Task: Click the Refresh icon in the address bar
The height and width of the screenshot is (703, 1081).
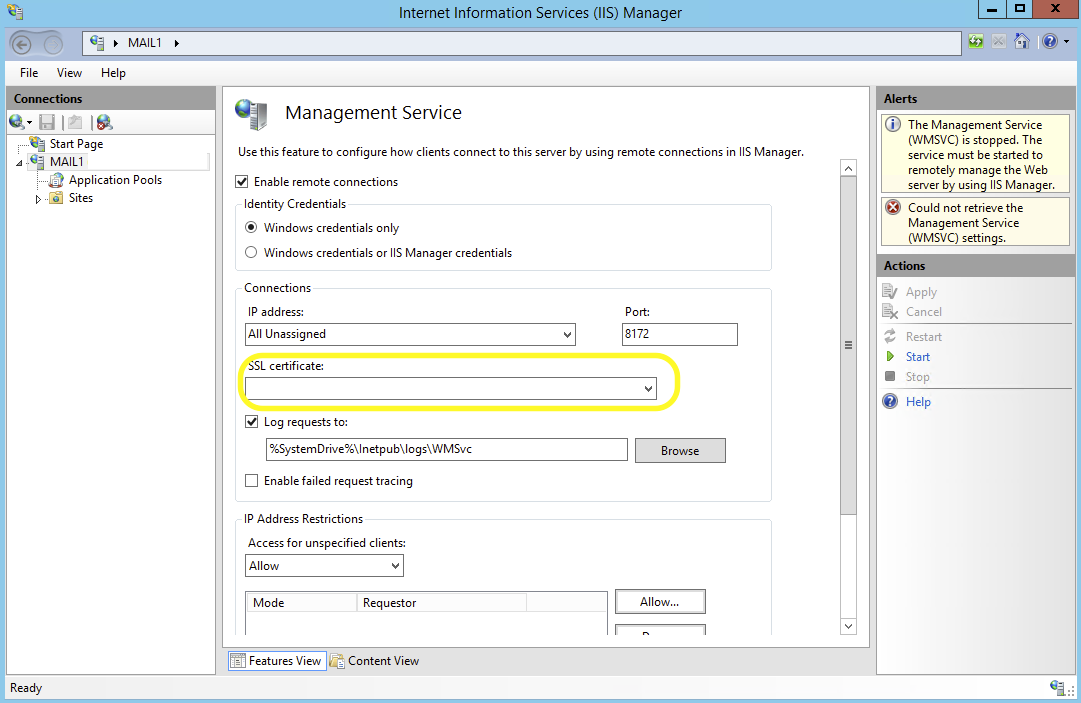Action: [x=975, y=41]
